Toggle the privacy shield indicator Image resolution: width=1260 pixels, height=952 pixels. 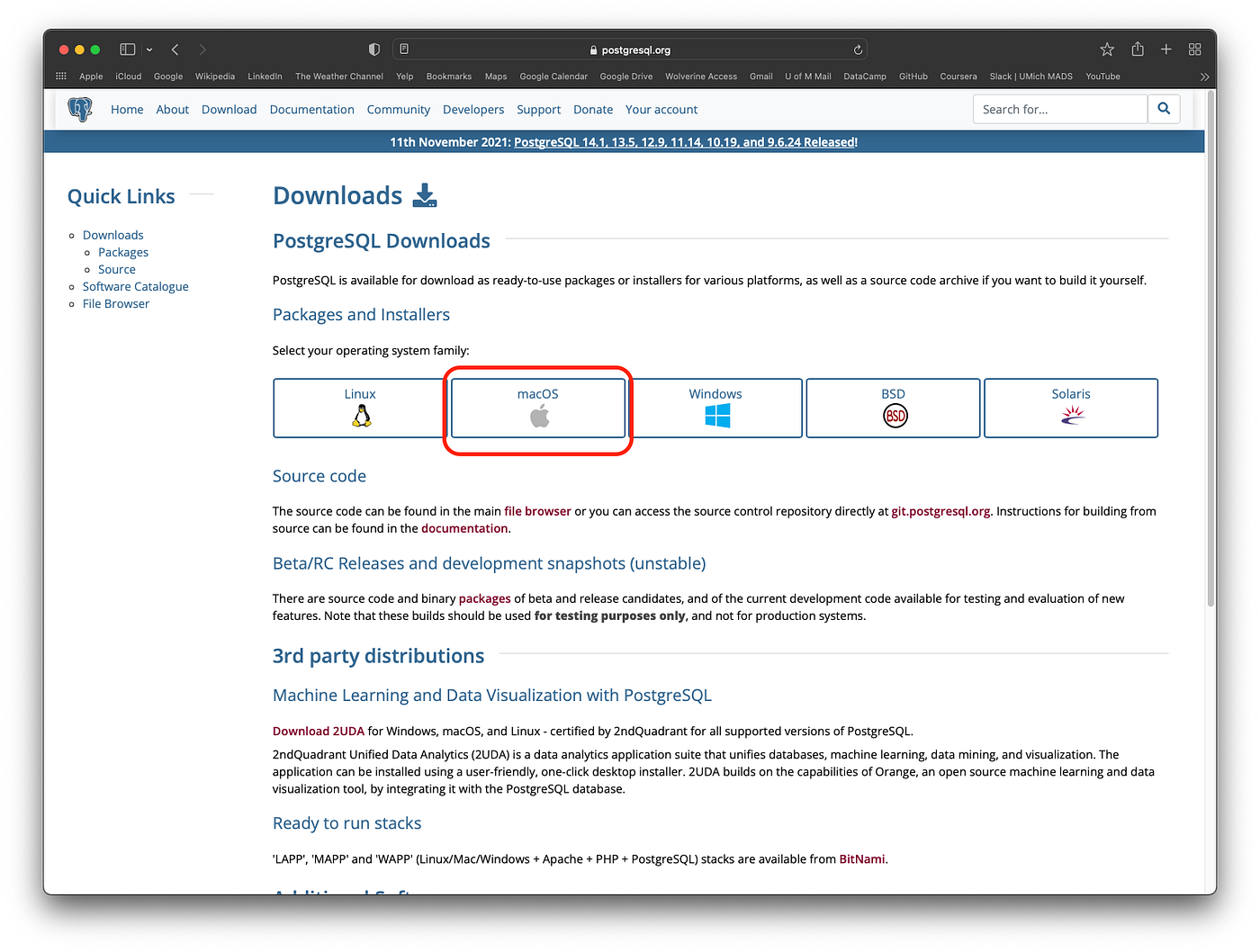[x=373, y=49]
